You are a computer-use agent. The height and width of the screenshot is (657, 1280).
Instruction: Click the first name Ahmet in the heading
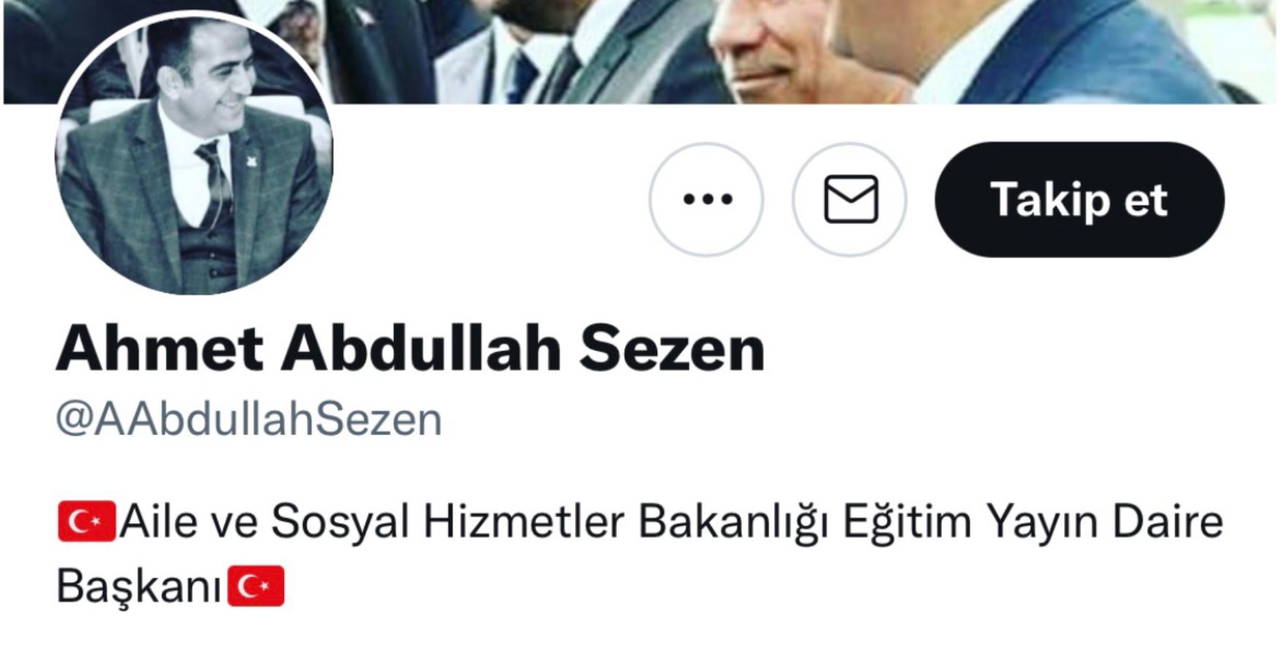point(160,349)
